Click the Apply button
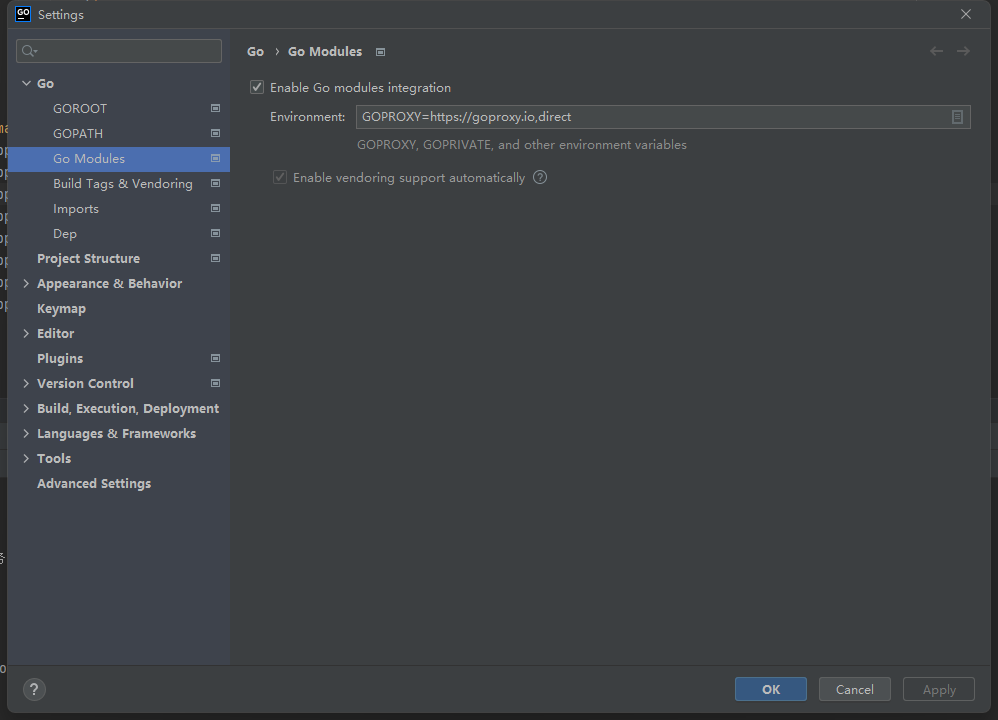The width and height of the screenshot is (998, 720). pyautogui.click(x=939, y=689)
